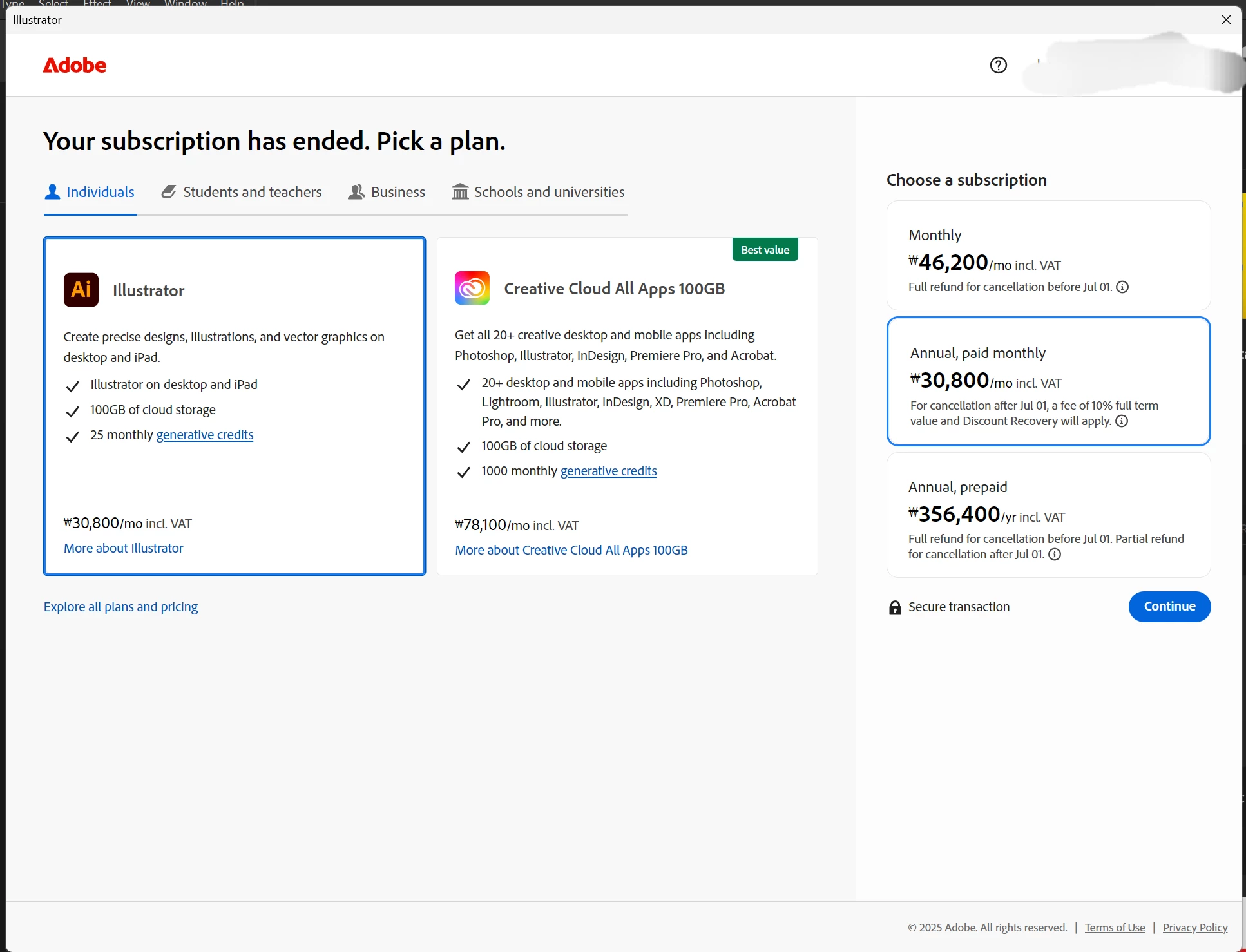Click the Illustrator Ai app icon
The width and height of the screenshot is (1246, 952).
(x=81, y=290)
